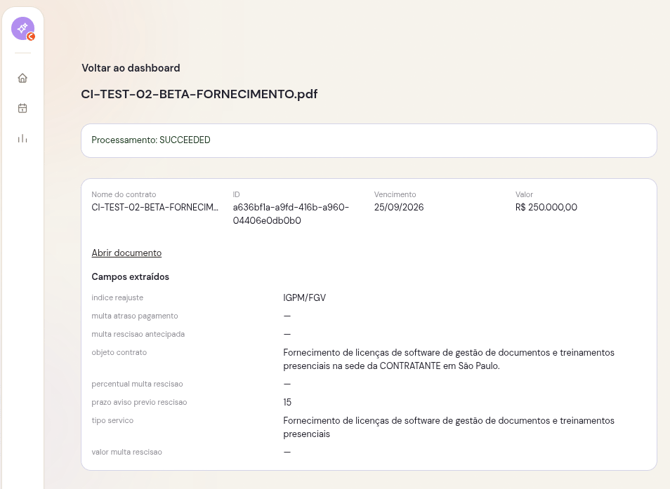Viewport: 670px width, 489px height.
Task: Select the contract ID a636bf1a-a9fd-416b-a960 value
Action: tap(291, 214)
